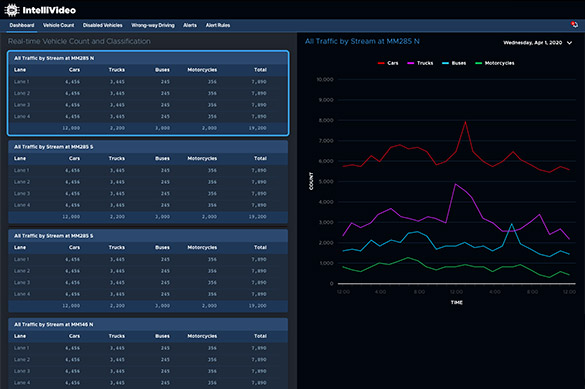This screenshot has width=585, height=389.
Task: Select the Dashboard tab
Action: pos(22,25)
